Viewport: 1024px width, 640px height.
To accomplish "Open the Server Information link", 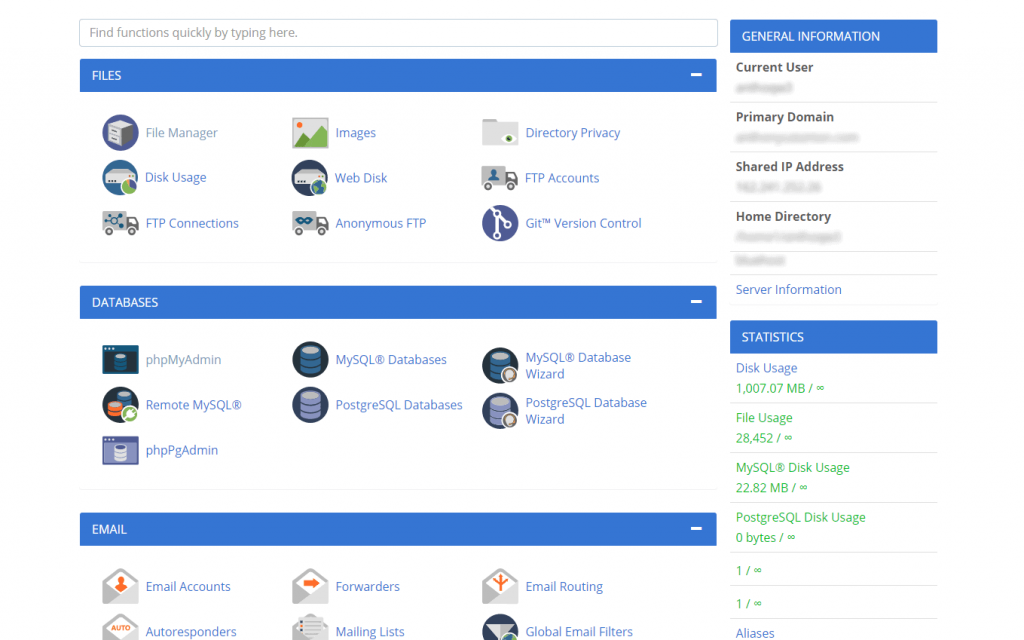I will [x=788, y=290].
